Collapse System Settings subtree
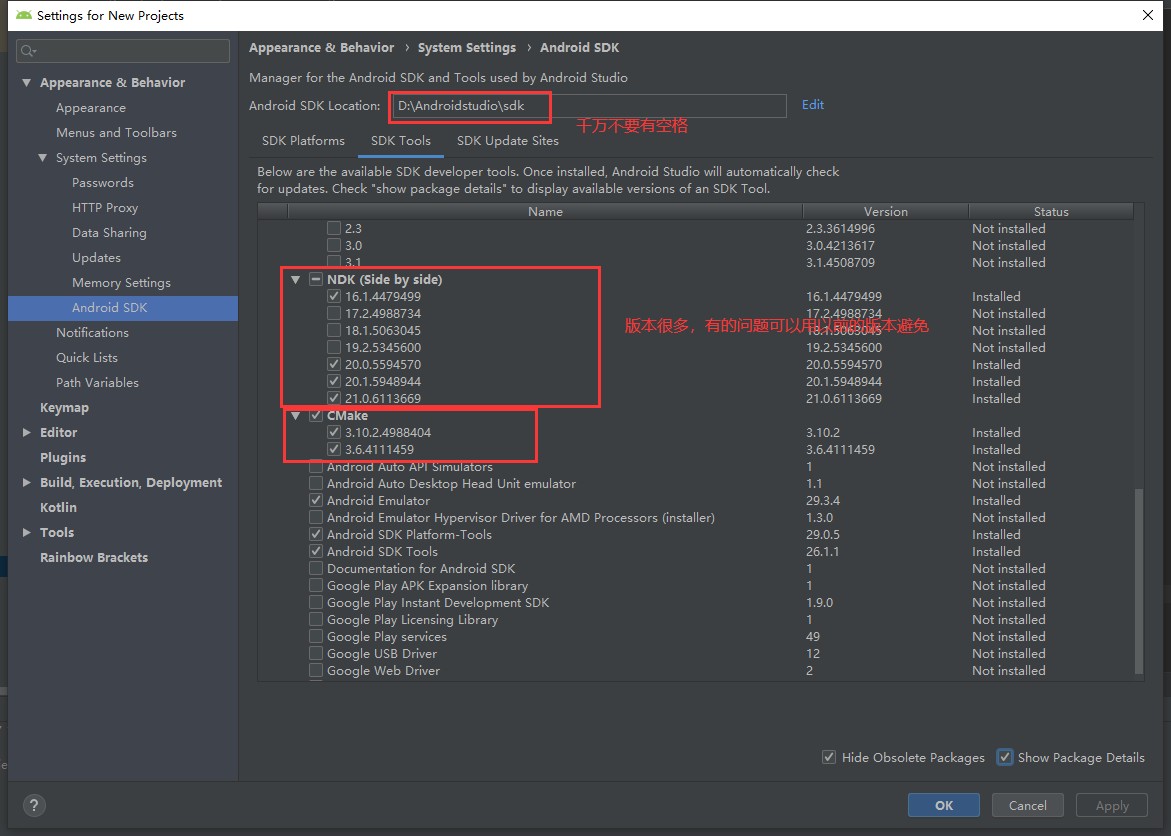The width and height of the screenshot is (1171, 836). tap(43, 158)
